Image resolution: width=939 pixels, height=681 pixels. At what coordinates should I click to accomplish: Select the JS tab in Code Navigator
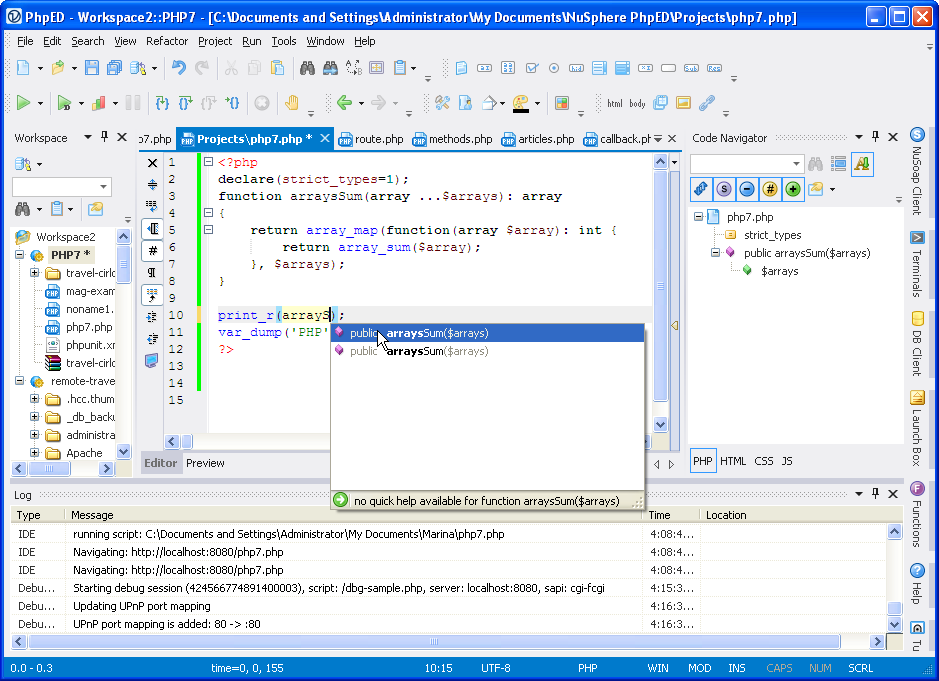[787, 461]
